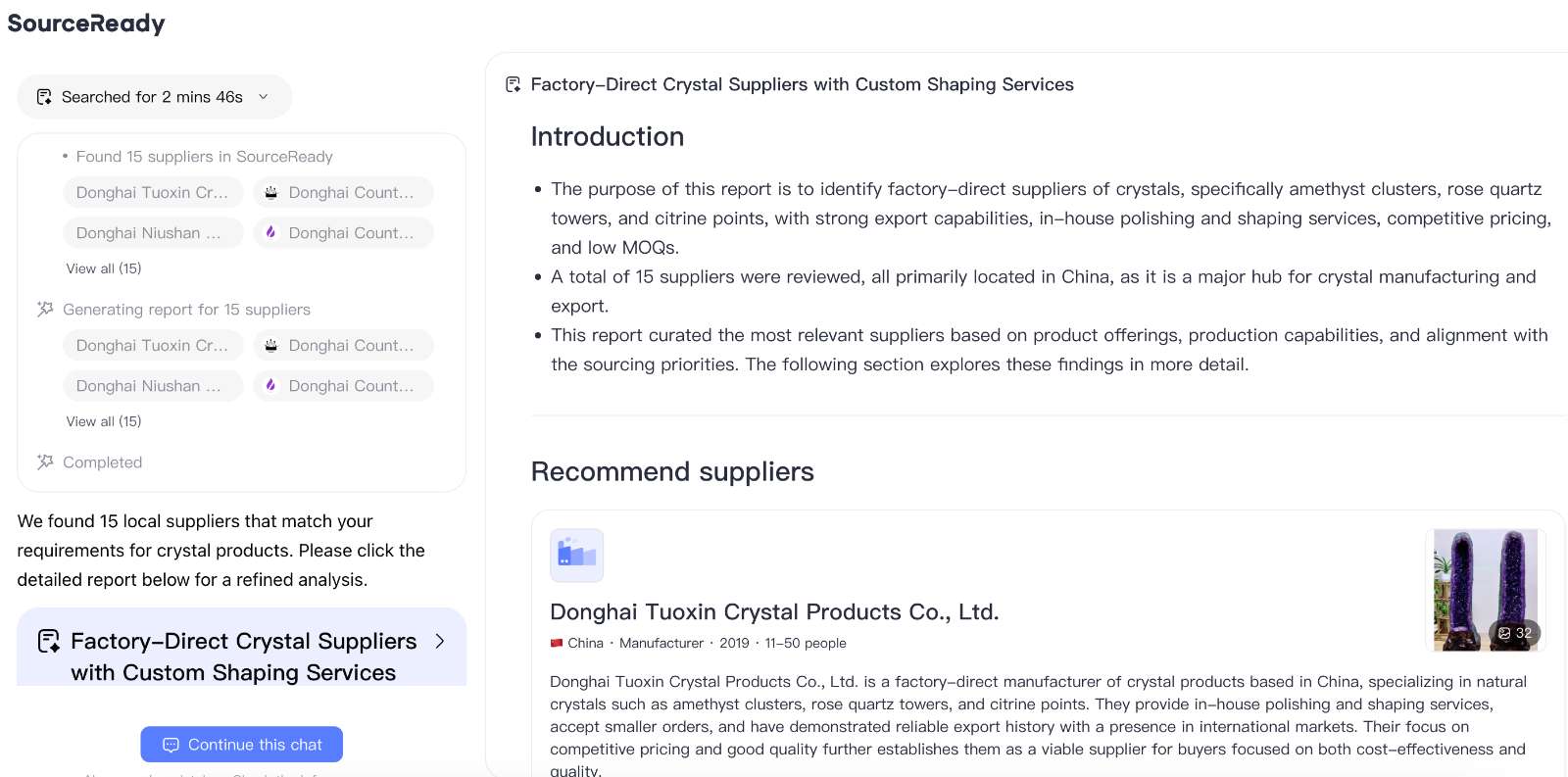View all (15) under Generating report
This screenshot has width=1568, height=777.
(104, 421)
